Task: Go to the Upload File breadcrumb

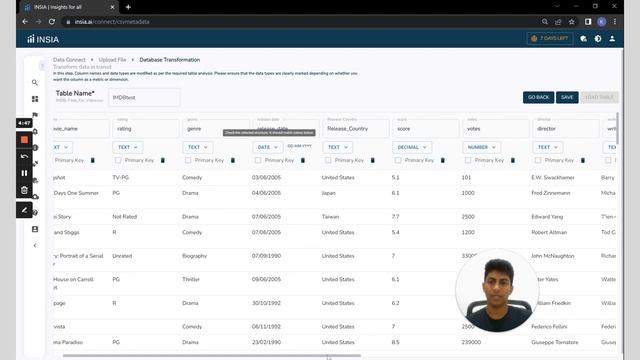Action: click(112, 60)
